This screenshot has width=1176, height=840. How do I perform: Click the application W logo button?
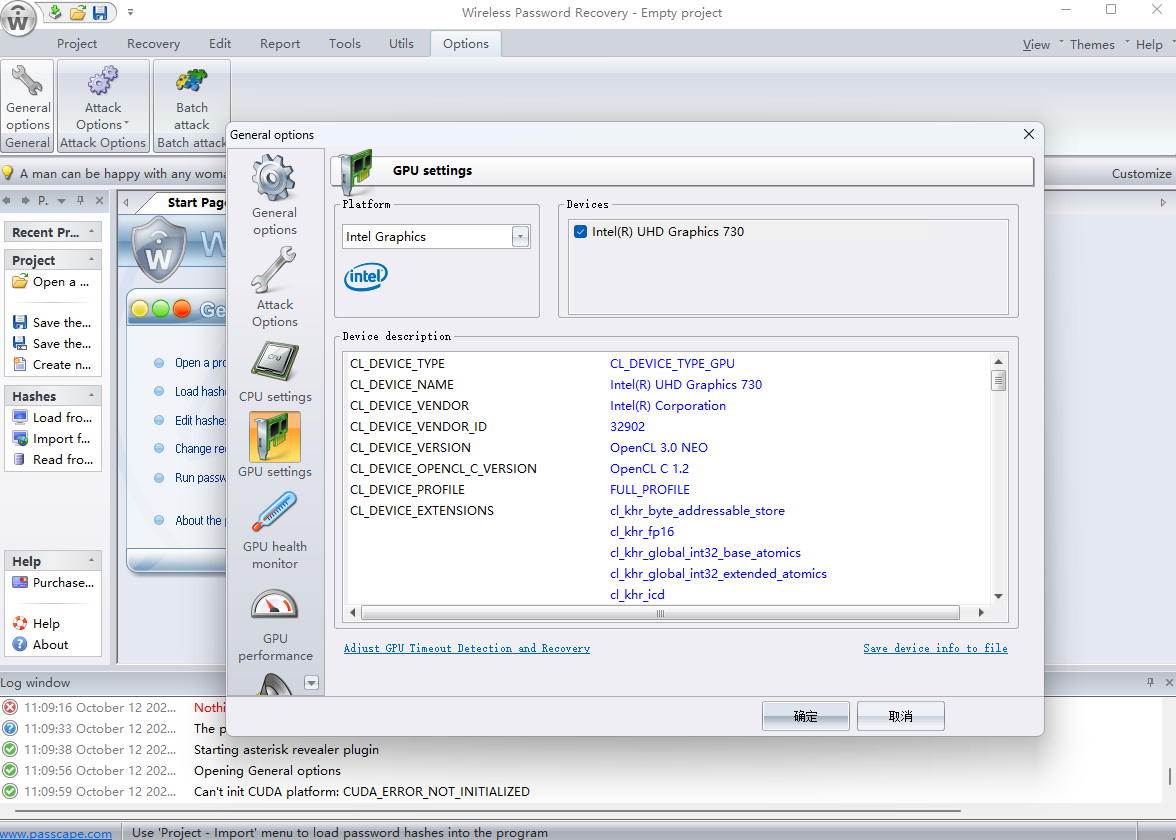coord(18,18)
